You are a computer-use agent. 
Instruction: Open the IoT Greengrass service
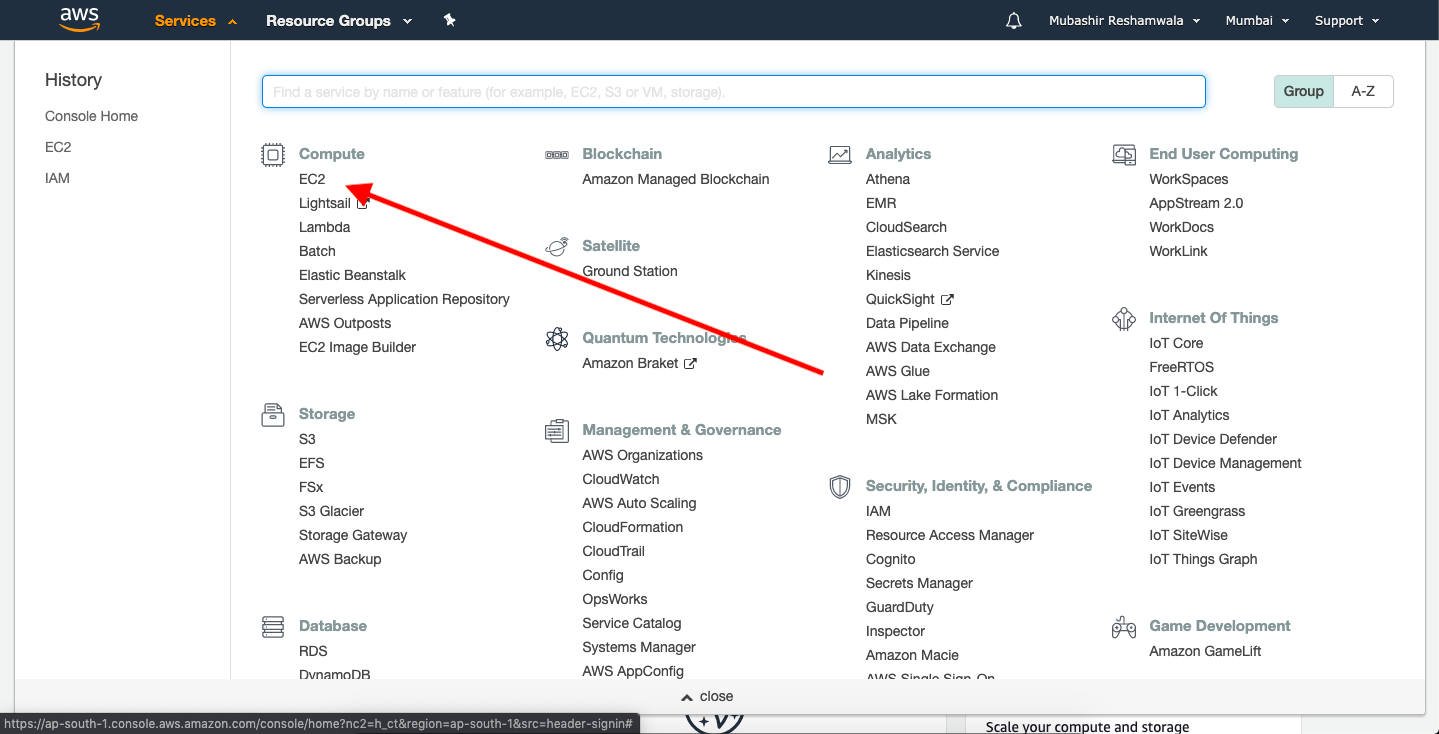pos(1197,511)
